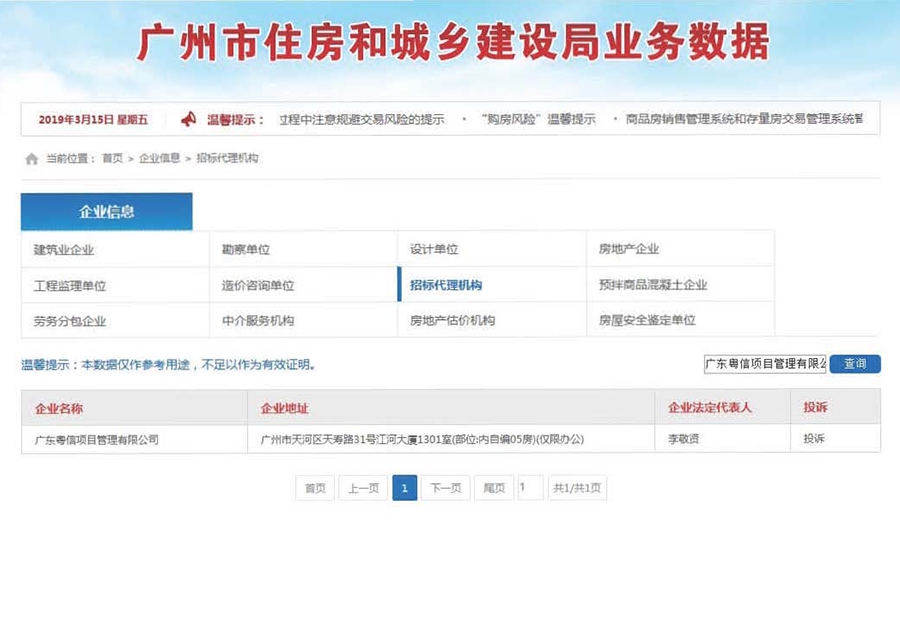Open the 房屋安全鉴定单位 category

click(x=647, y=321)
